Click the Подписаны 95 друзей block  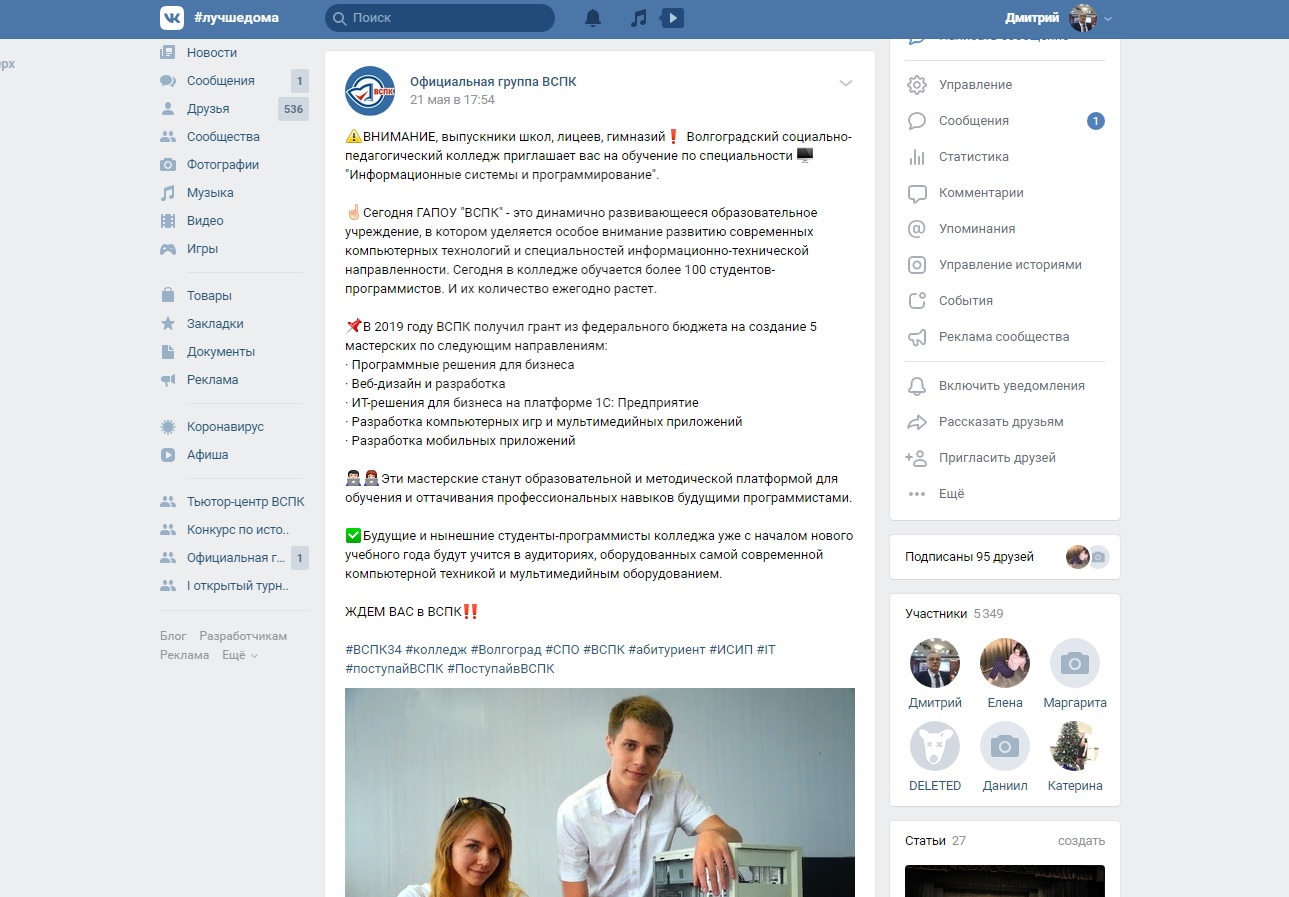coord(1005,557)
